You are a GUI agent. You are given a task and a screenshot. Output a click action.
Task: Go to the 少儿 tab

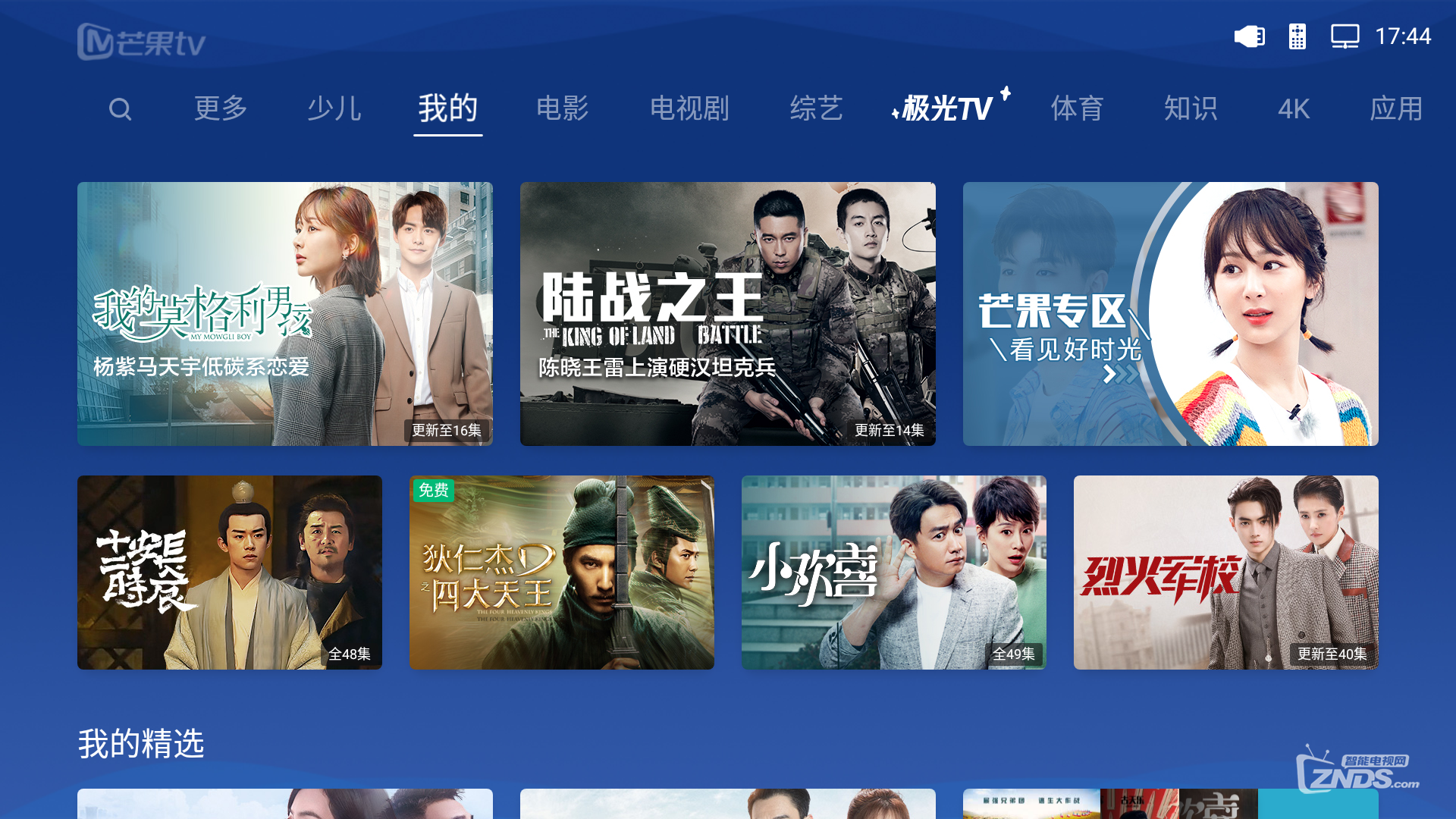[334, 108]
